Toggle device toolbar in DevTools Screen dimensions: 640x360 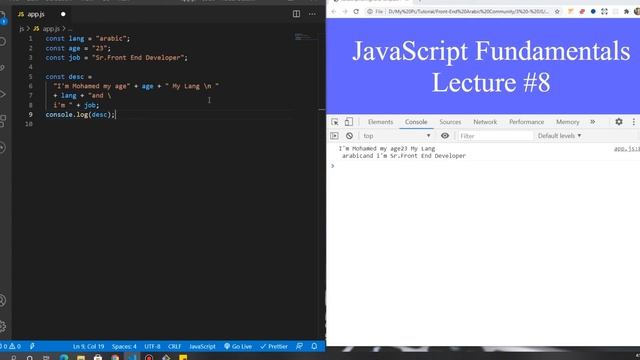click(348, 122)
